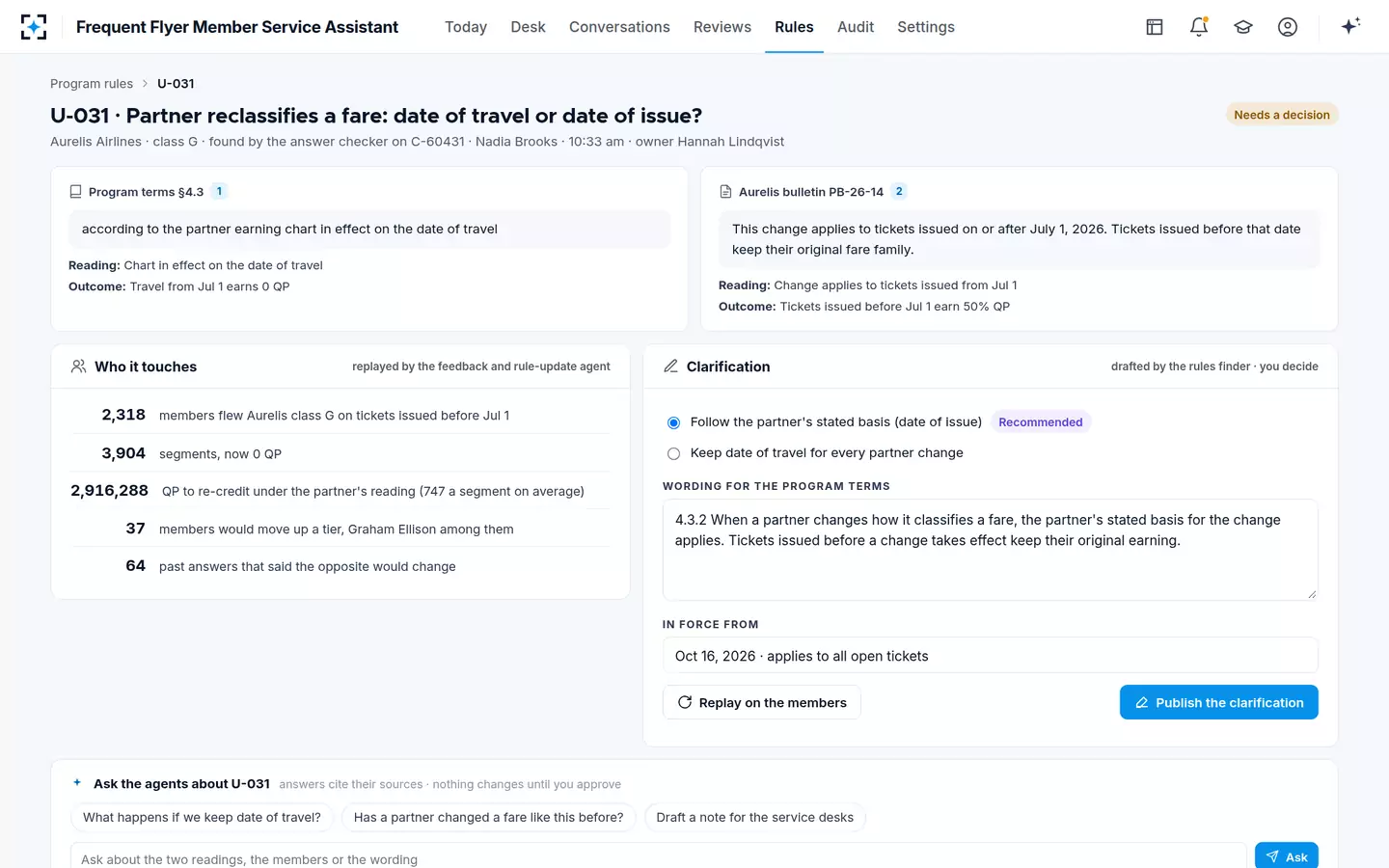Click the people icon beside Who it touches
The image size is (1389, 868).
pyautogui.click(x=79, y=366)
